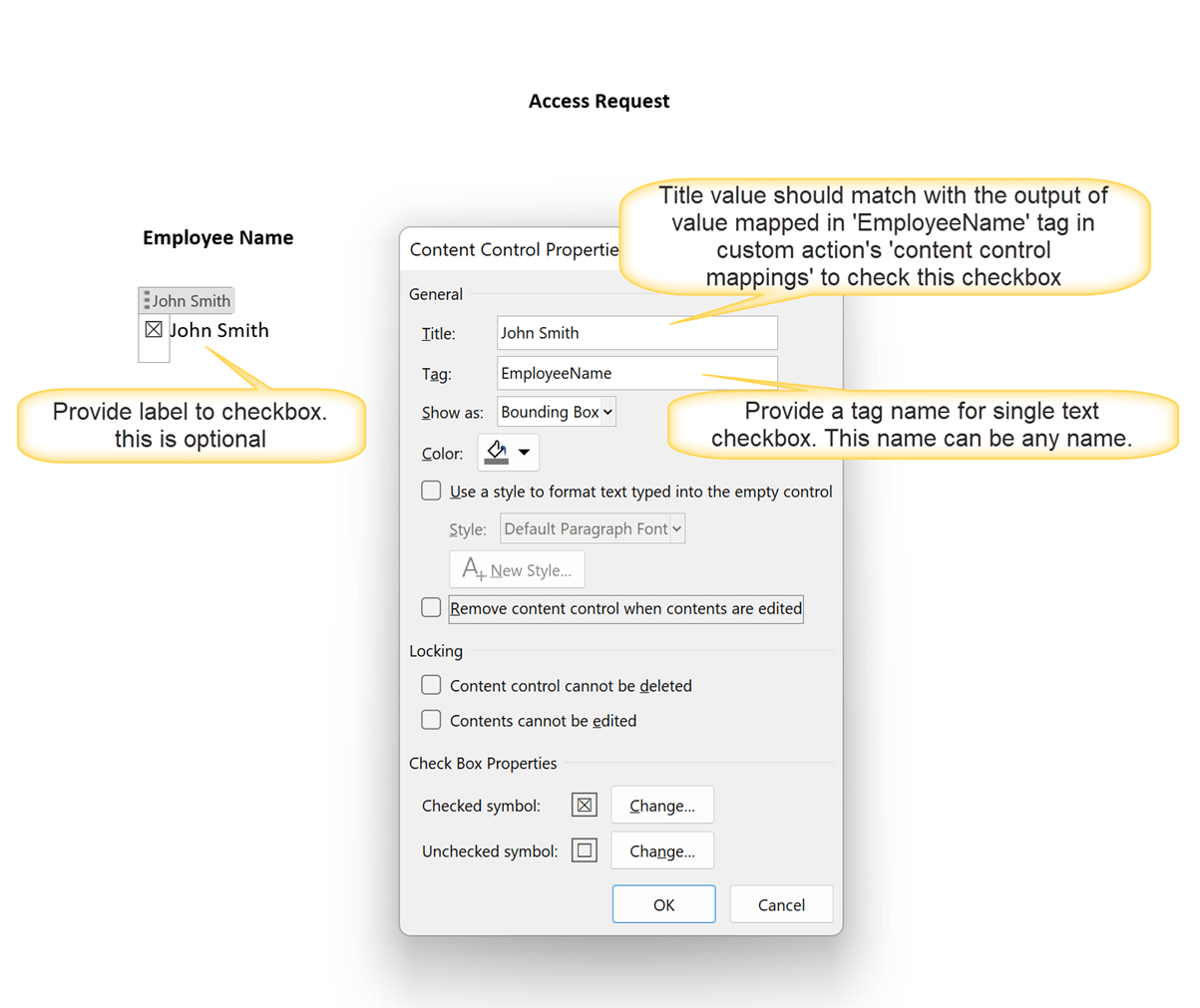The image size is (1200, 1008).
Task: Open the Color dropdown arrow
Action: [524, 452]
